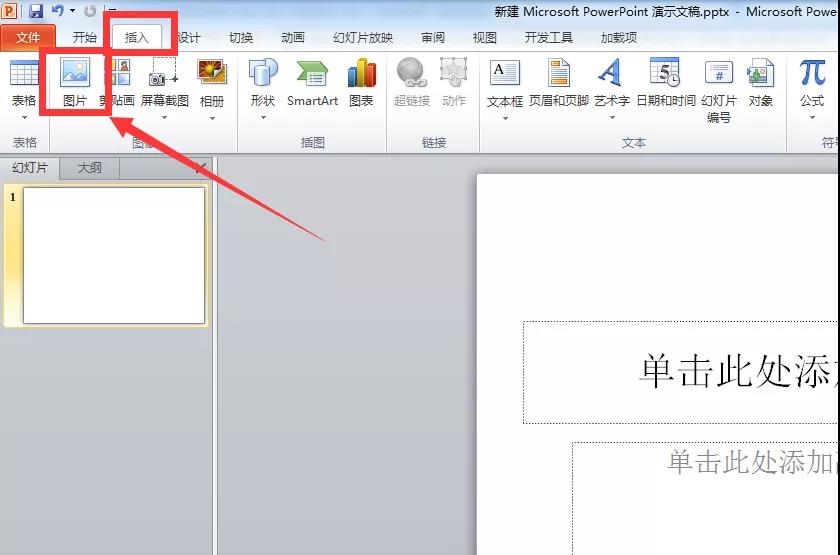Switch to the 加载项 ribbon tab

click(619, 38)
